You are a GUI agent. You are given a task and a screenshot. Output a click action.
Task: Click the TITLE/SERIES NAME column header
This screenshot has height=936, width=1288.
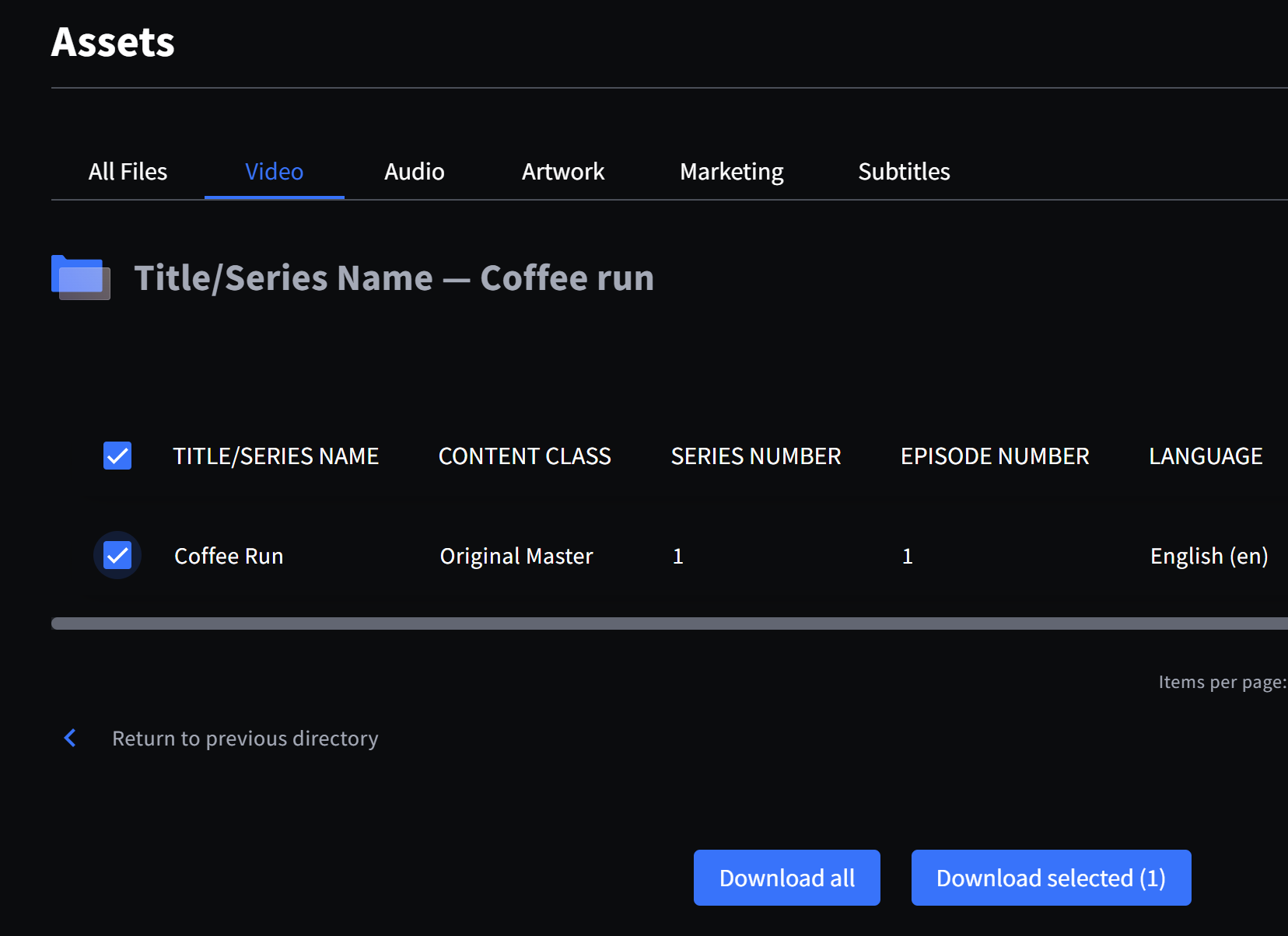tap(276, 456)
